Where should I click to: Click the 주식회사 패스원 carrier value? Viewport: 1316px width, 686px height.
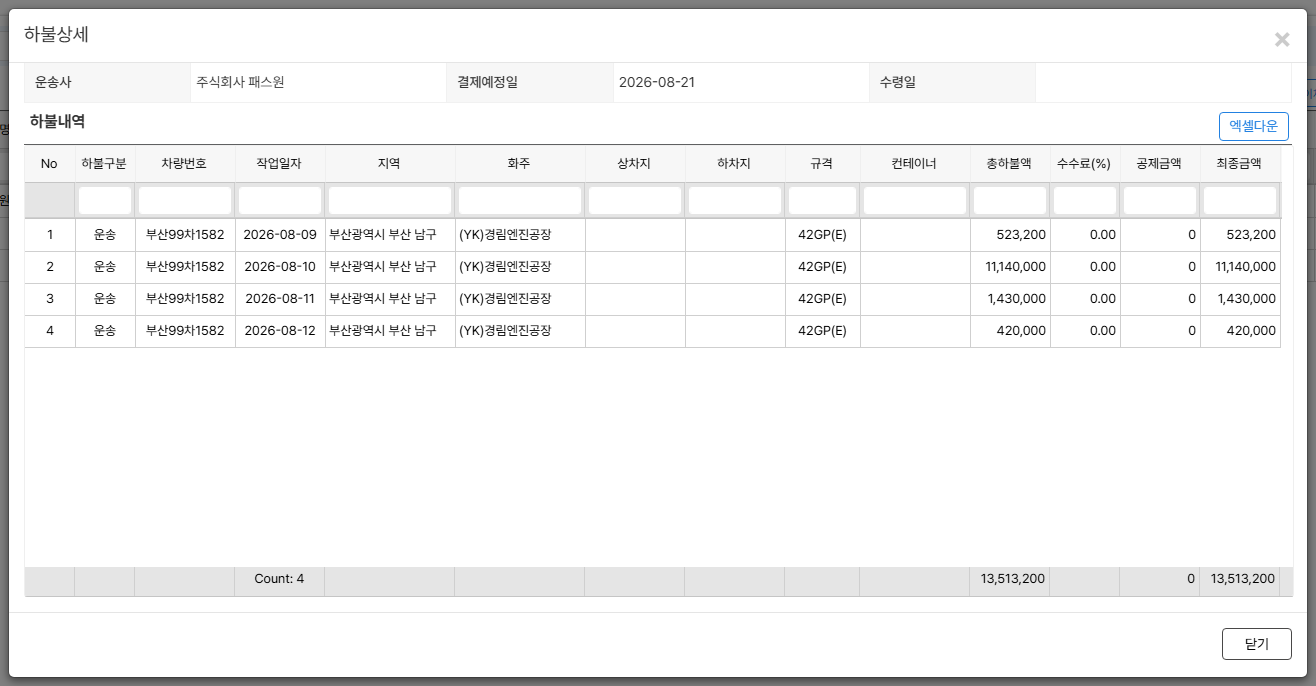coord(241,82)
